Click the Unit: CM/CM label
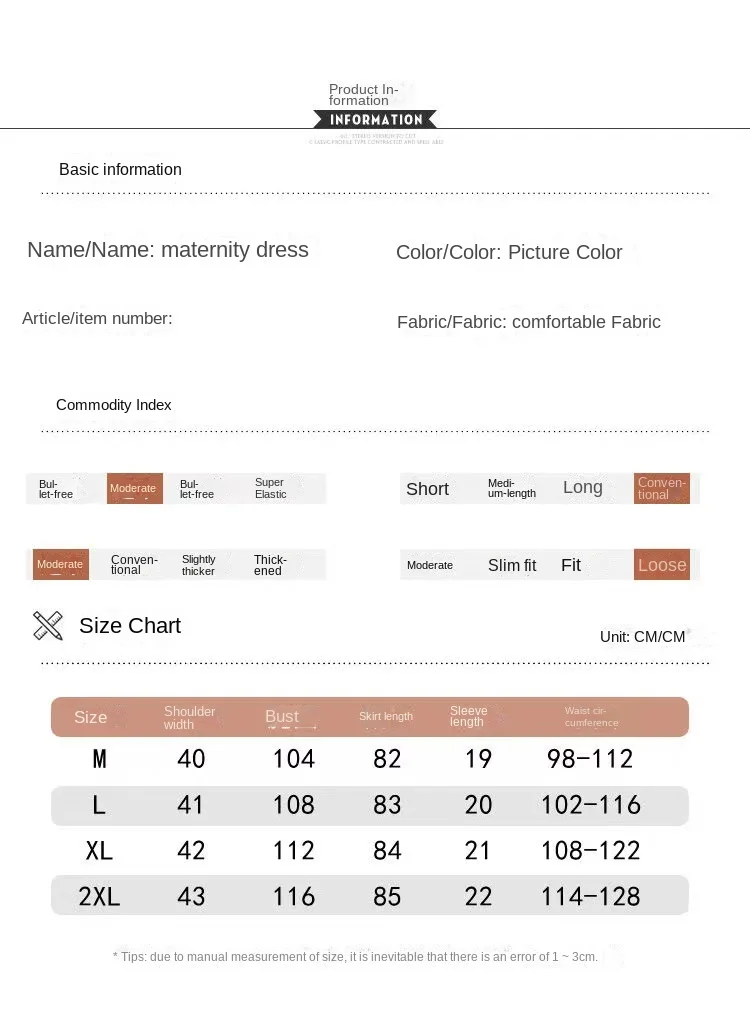750x1010 pixels. point(642,637)
